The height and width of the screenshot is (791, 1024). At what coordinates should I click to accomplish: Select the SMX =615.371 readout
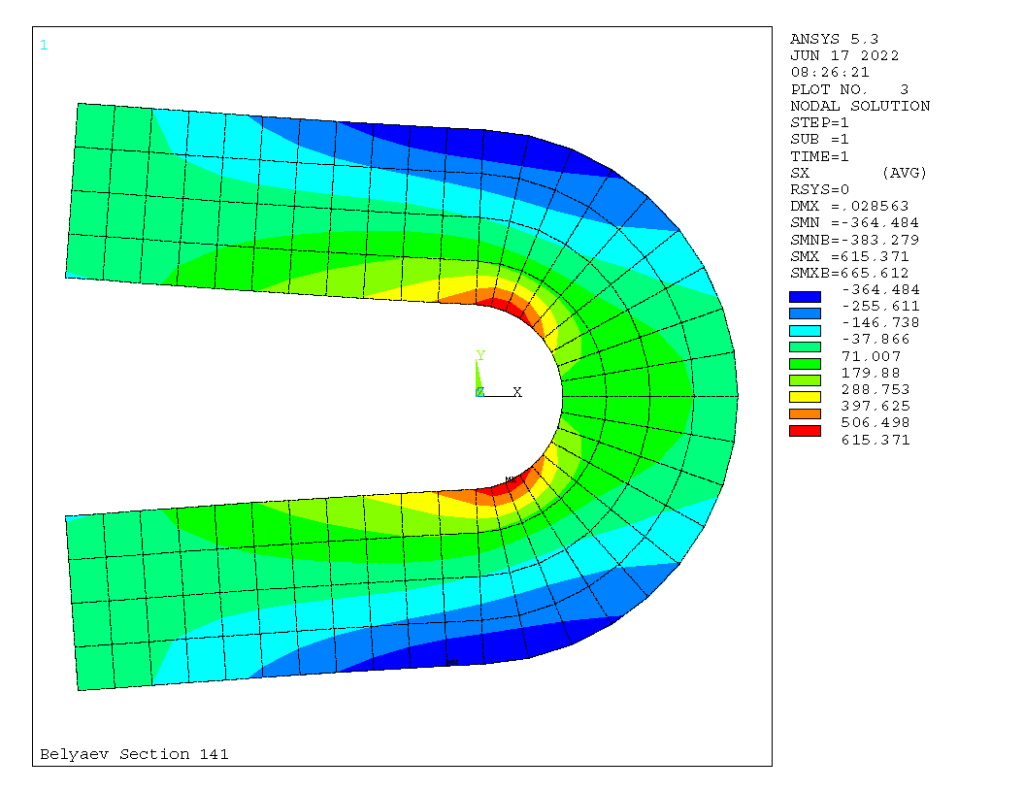coord(854,257)
